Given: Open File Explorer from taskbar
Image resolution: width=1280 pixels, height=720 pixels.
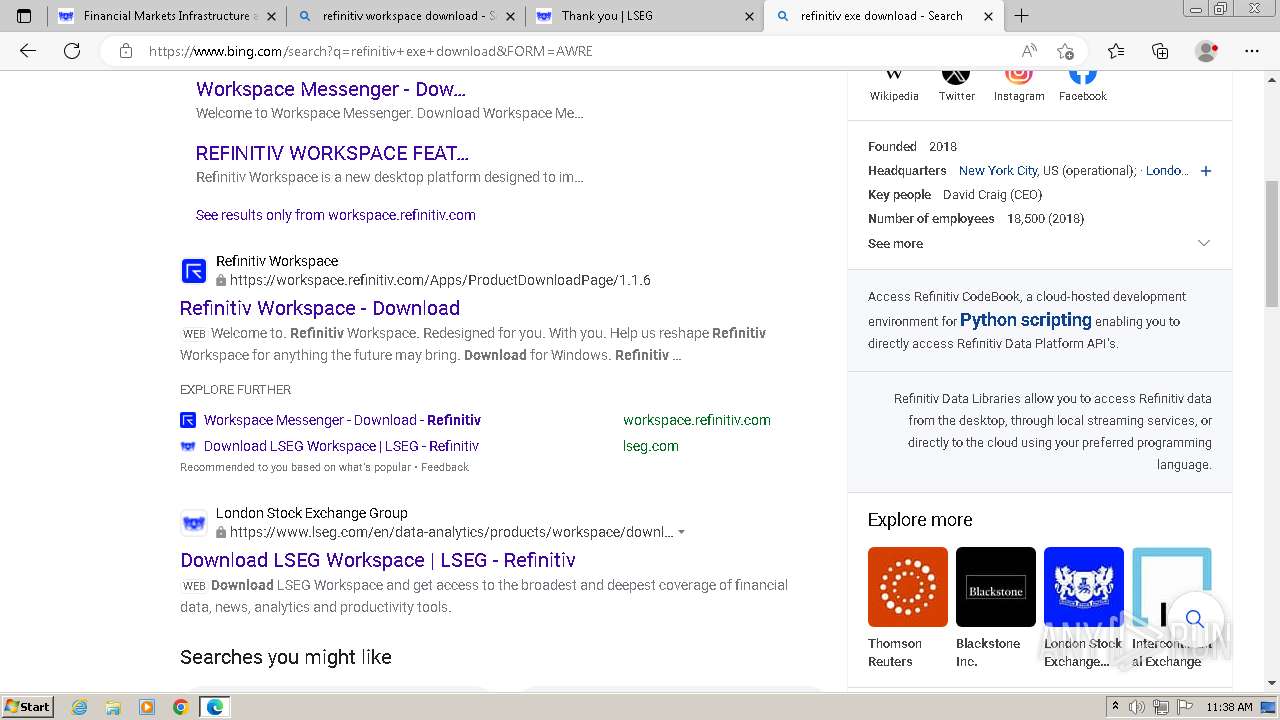Looking at the screenshot, I should (113, 707).
